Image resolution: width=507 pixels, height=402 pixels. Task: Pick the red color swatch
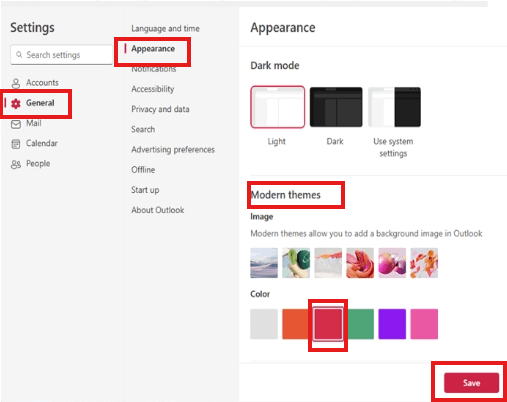[x=328, y=324]
